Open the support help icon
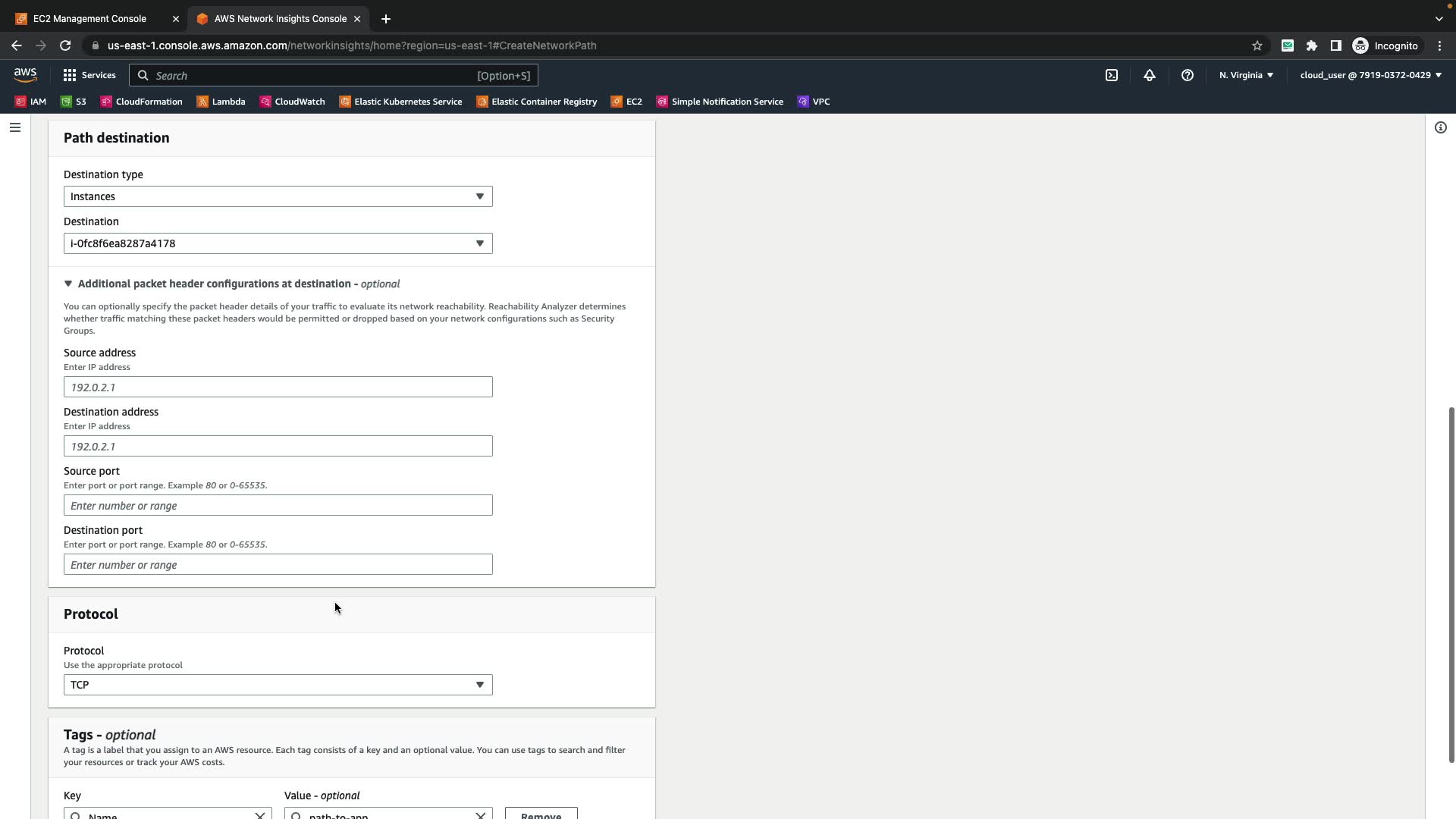 tap(1187, 75)
